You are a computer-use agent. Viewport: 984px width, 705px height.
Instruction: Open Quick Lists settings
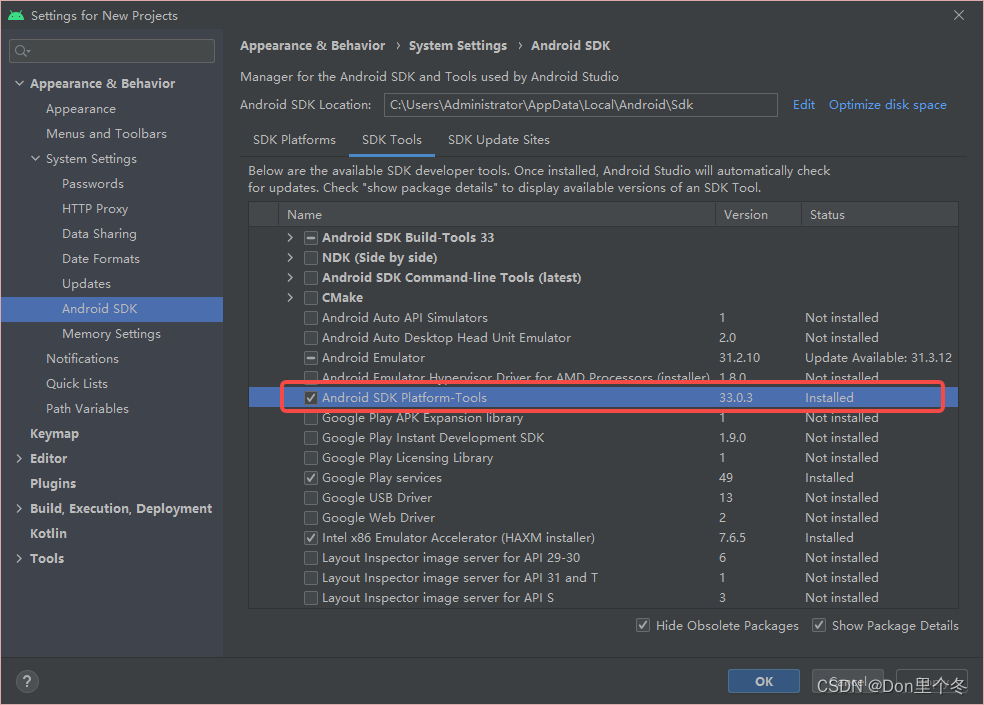(77, 384)
